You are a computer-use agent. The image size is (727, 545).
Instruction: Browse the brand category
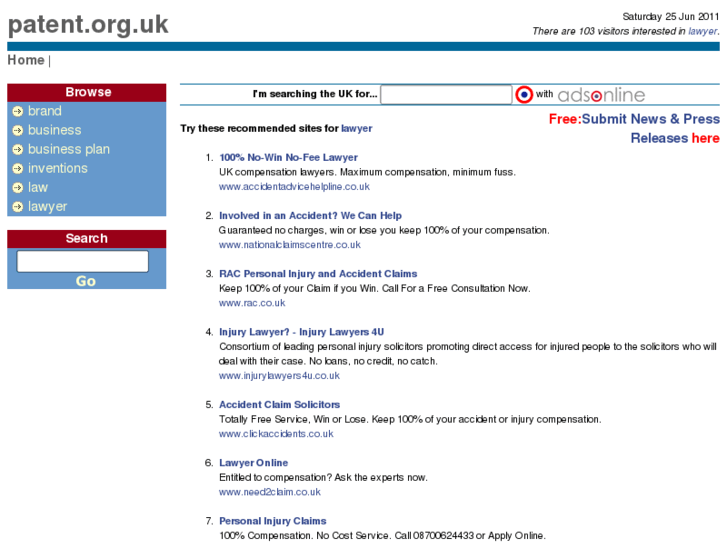tap(45, 111)
